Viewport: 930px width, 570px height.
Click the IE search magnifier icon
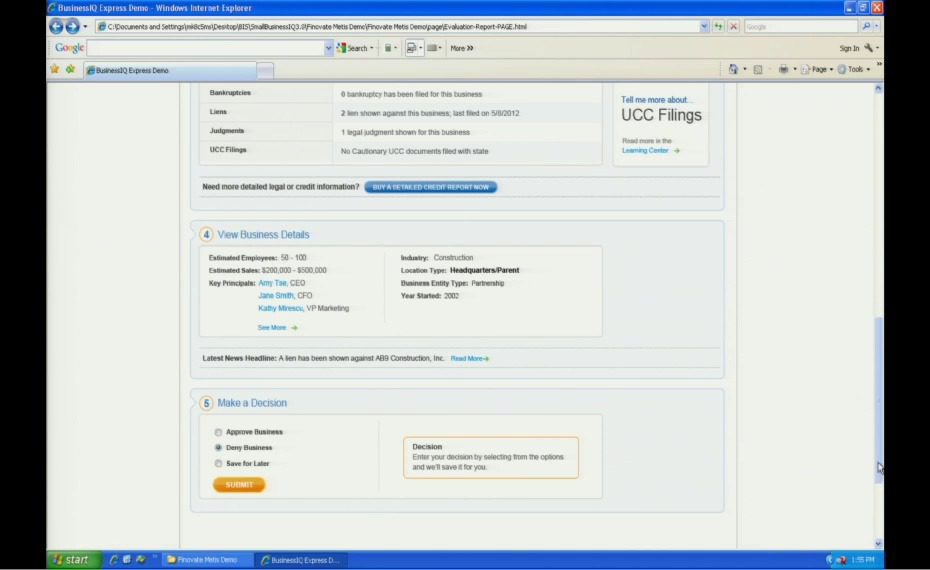click(x=866, y=27)
